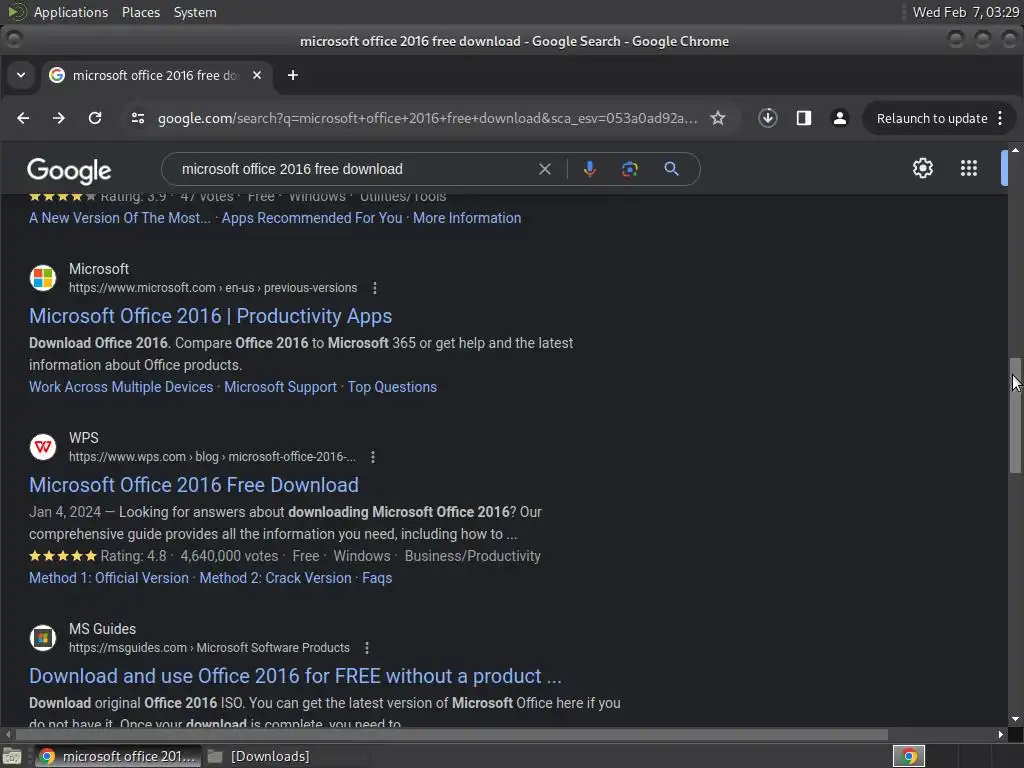Open options dots for MS Guides result
The width and height of the screenshot is (1024, 768).
click(x=367, y=648)
